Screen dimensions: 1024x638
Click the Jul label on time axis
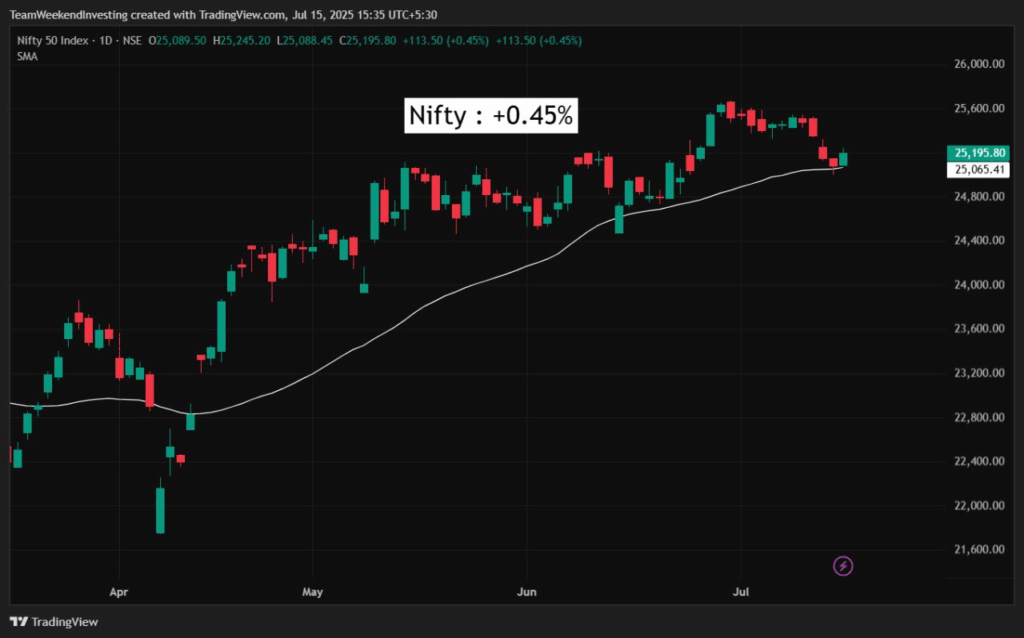pos(741,592)
